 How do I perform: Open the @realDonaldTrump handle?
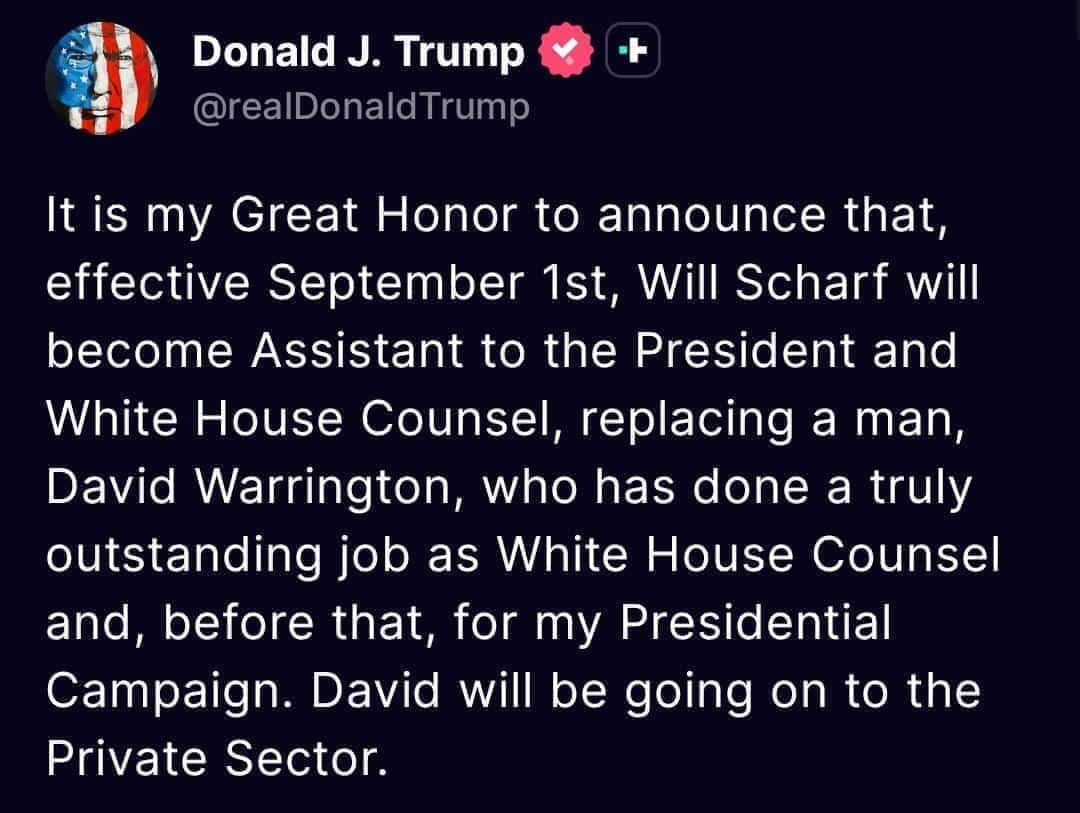pos(361,107)
